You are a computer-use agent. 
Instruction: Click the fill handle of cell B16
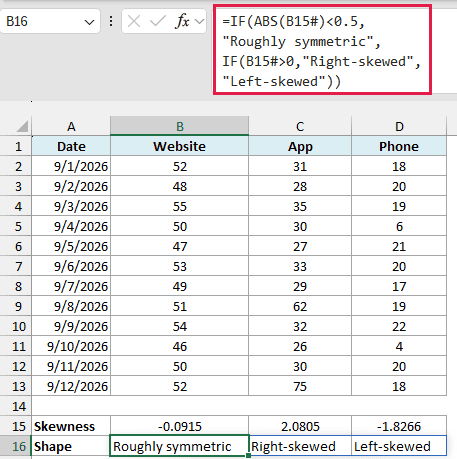tap(249, 455)
